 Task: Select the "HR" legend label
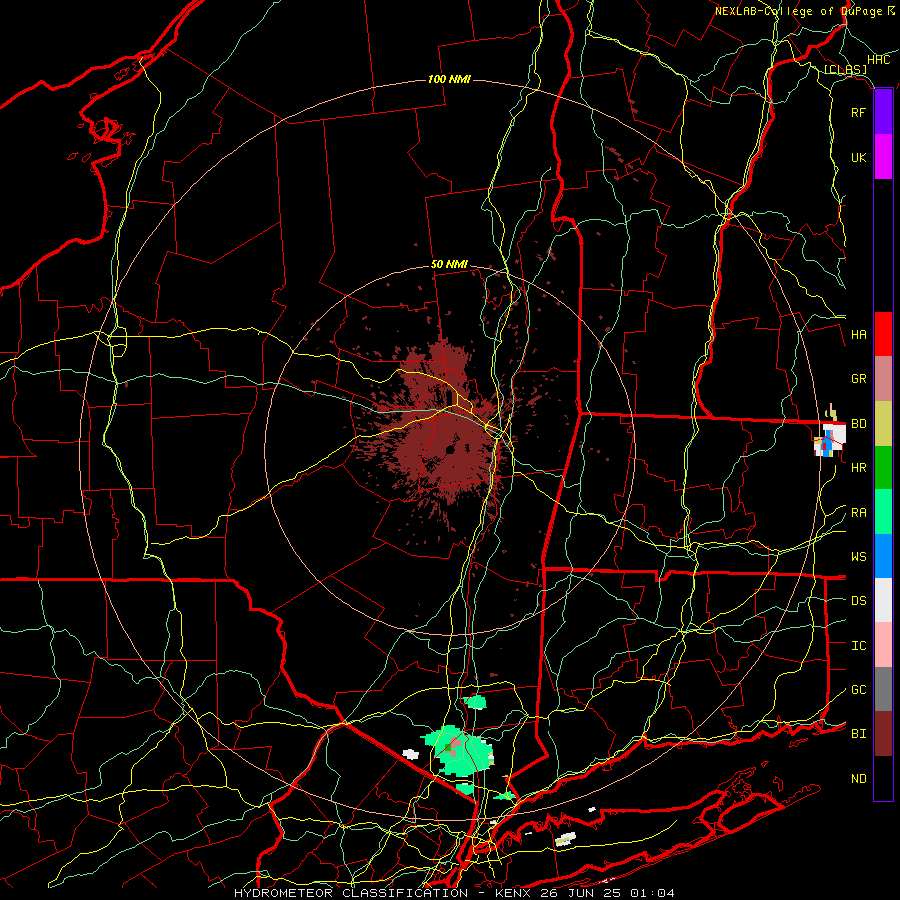click(858, 468)
